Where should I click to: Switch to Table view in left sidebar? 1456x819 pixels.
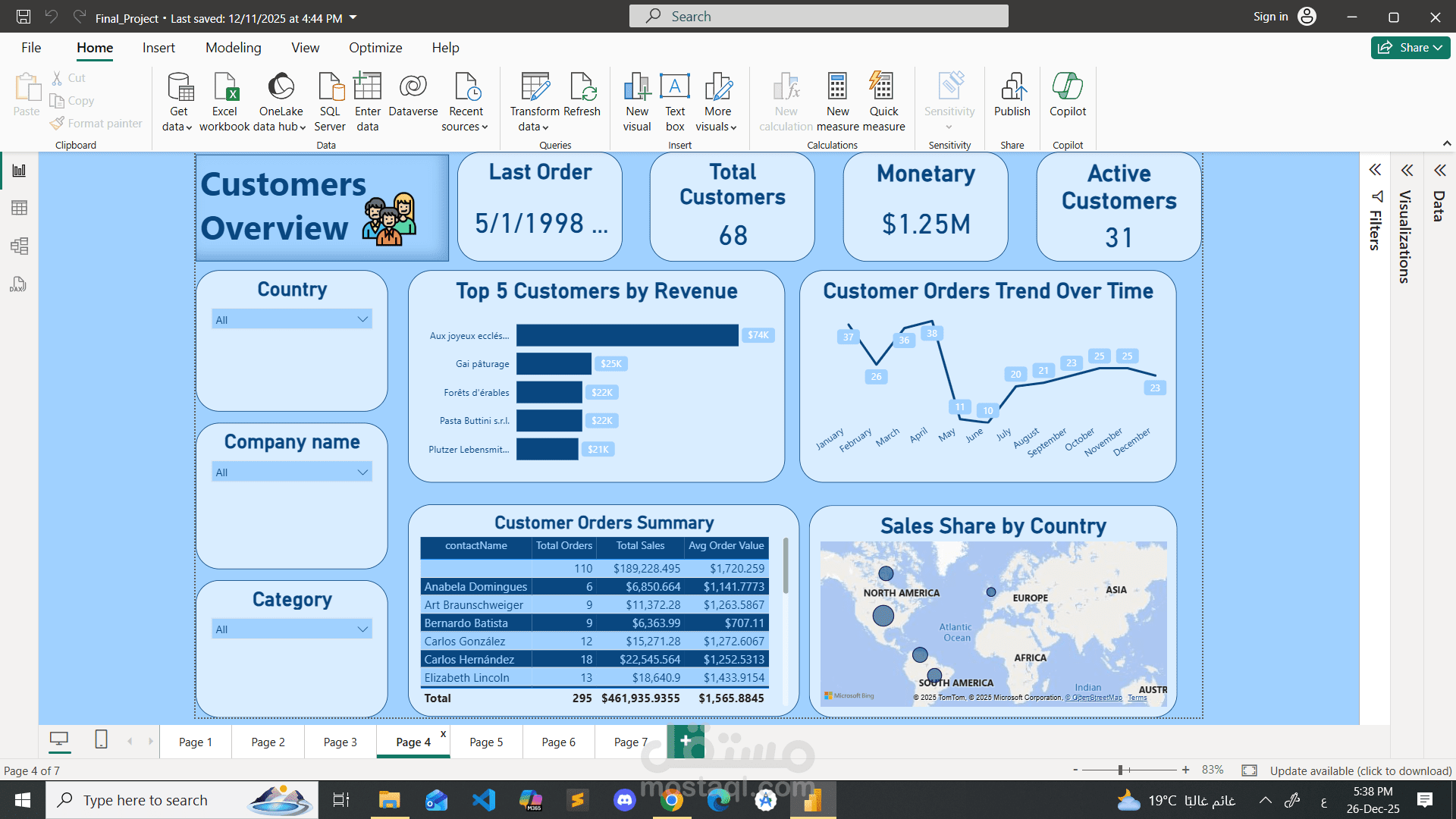(x=19, y=208)
